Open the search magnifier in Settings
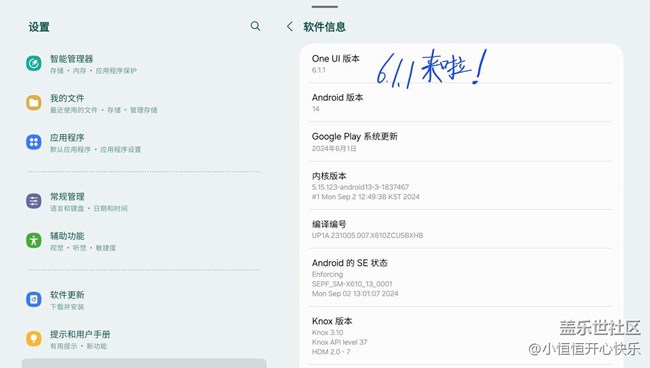This screenshot has width=650, height=368. [255, 26]
